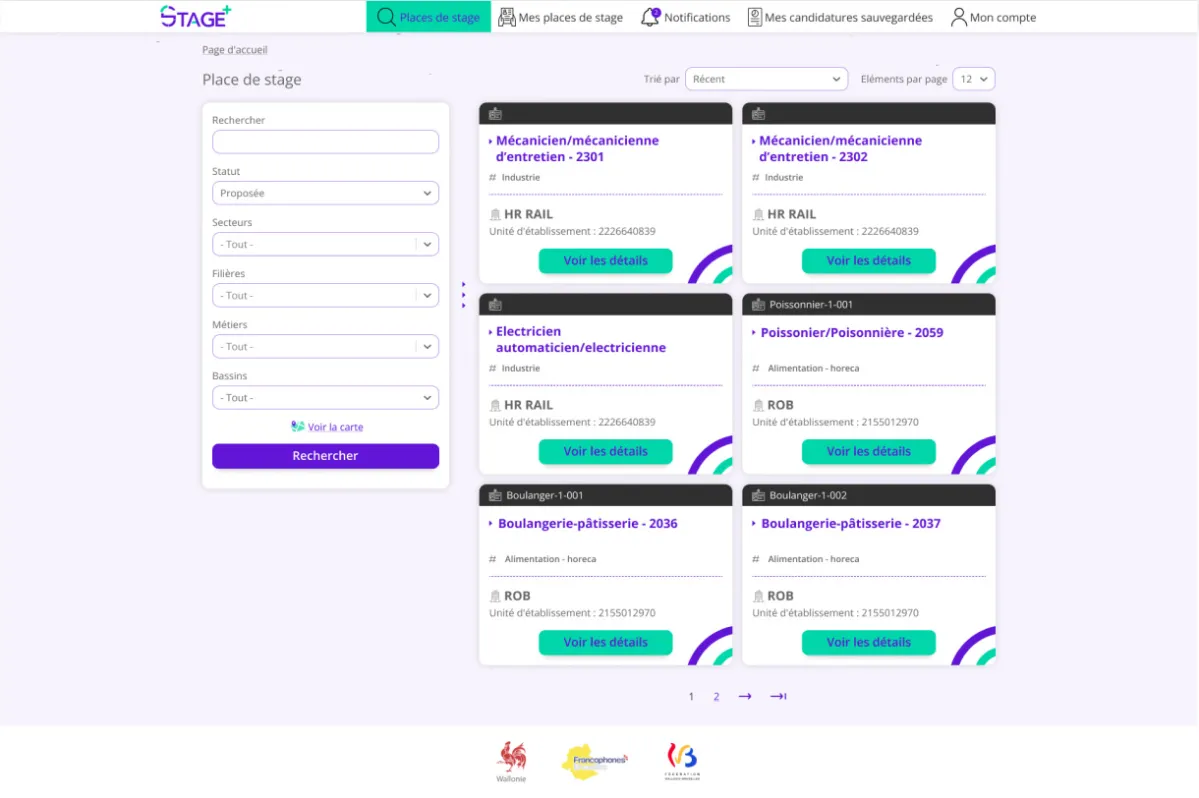Jump to last page arrow in pagination
The image size is (1199, 798).
pyautogui.click(x=778, y=697)
